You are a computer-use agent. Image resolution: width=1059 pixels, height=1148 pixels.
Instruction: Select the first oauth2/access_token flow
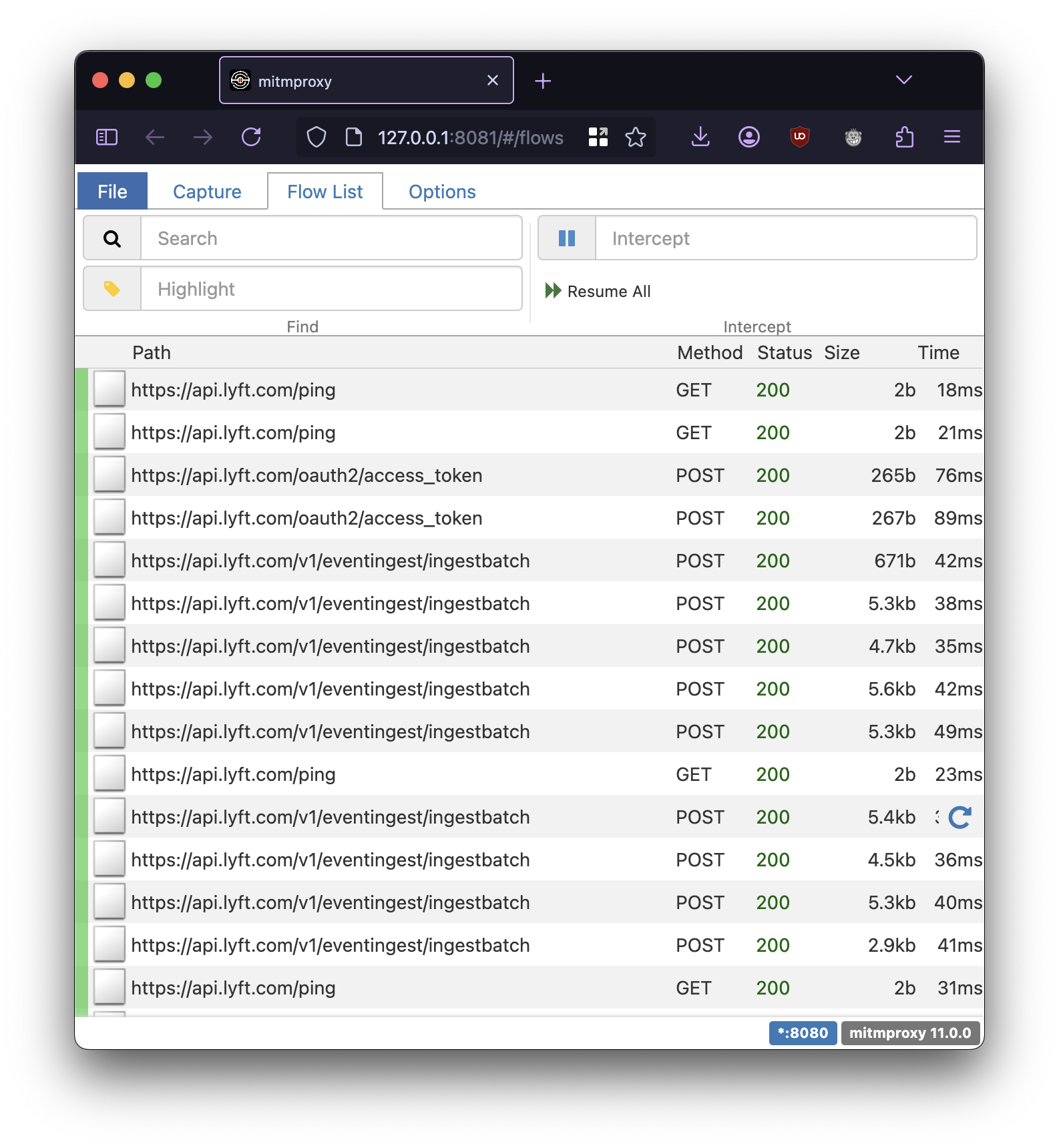point(306,475)
